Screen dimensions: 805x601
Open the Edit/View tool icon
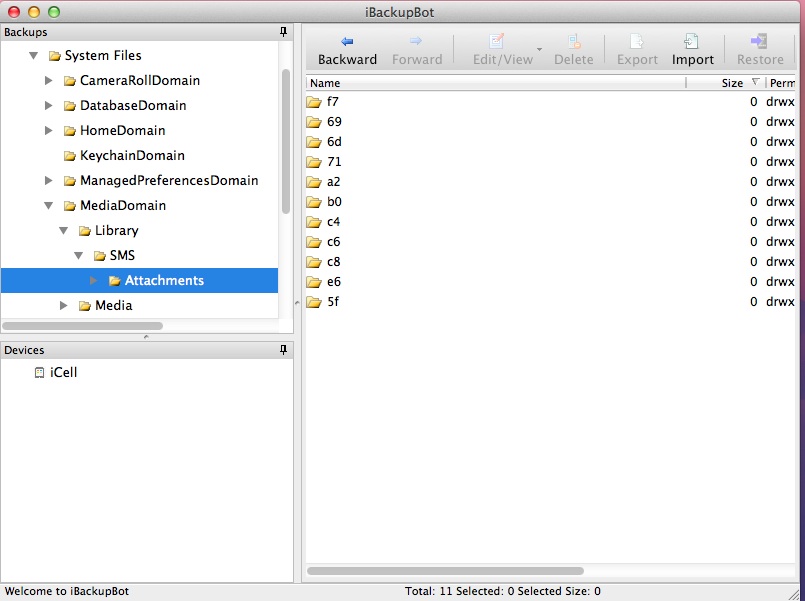pos(496,41)
